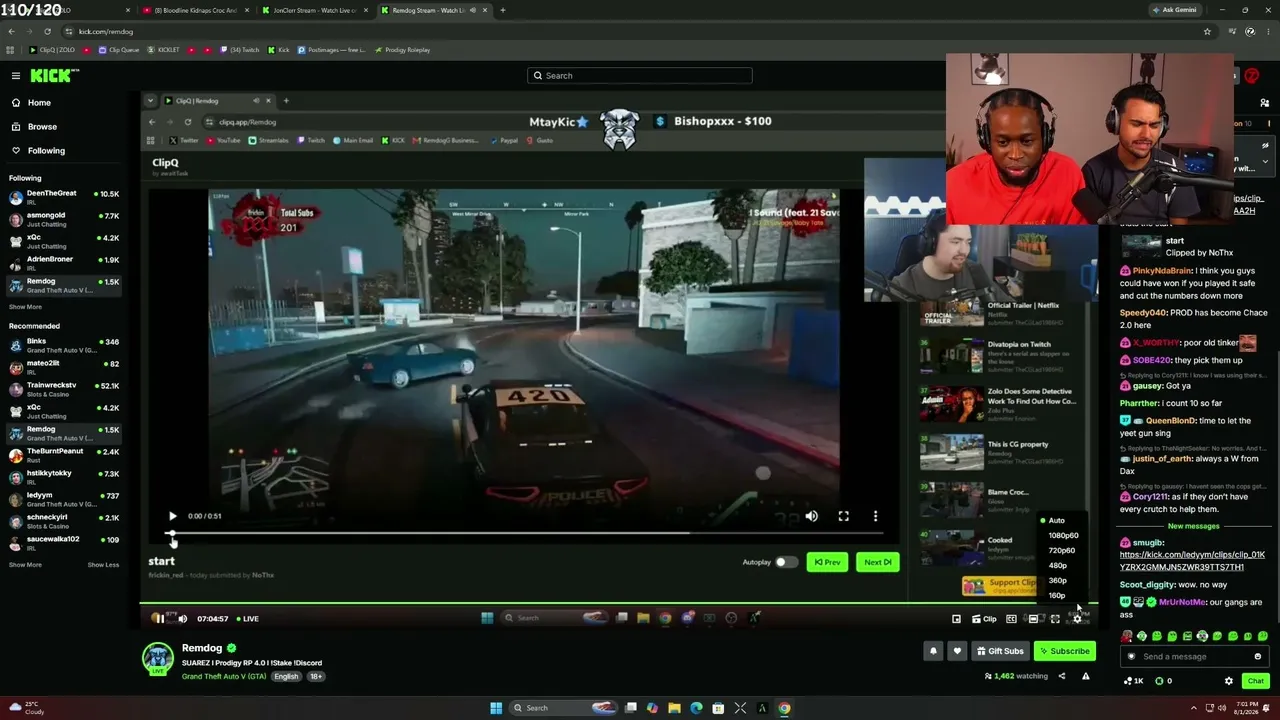Image resolution: width=1280 pixels, height=720 pixels.
Task: Create a Clip of the stream
Action: (985, 619)
